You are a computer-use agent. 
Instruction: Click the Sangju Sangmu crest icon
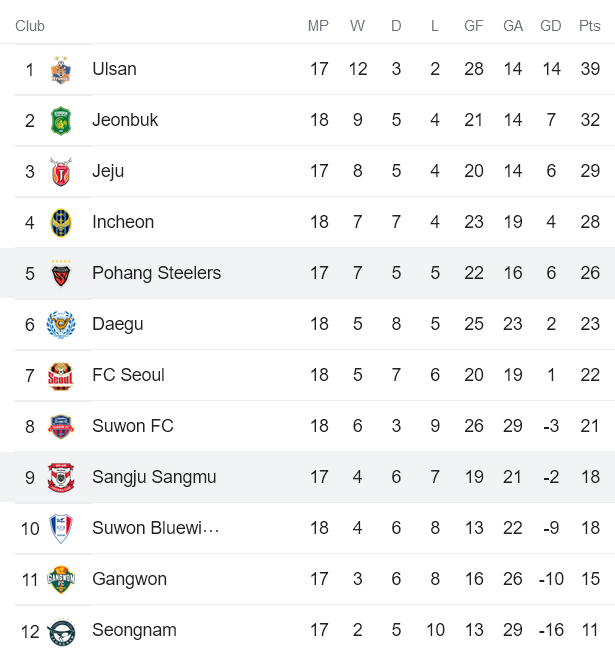[x=61, y=477]
